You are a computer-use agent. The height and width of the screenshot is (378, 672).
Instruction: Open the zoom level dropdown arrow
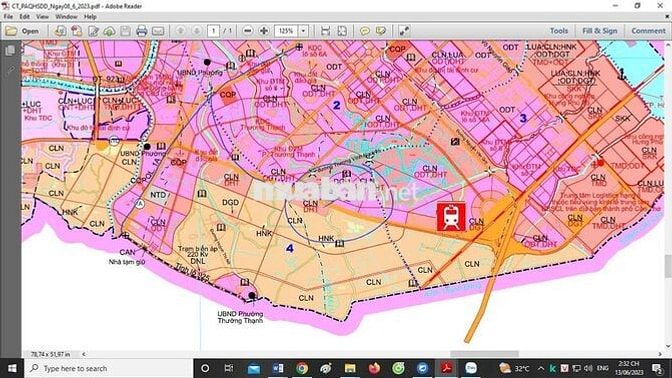pos(303,31)
